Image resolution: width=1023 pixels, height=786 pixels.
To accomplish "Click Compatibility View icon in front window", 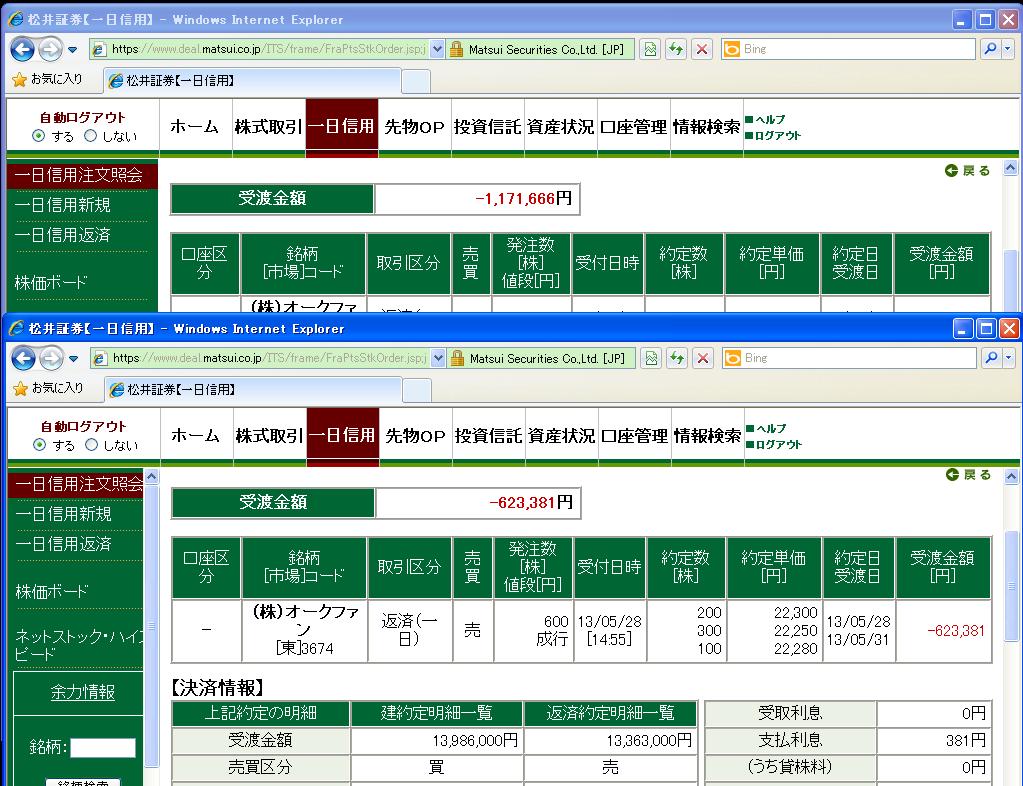I will 651,358.
